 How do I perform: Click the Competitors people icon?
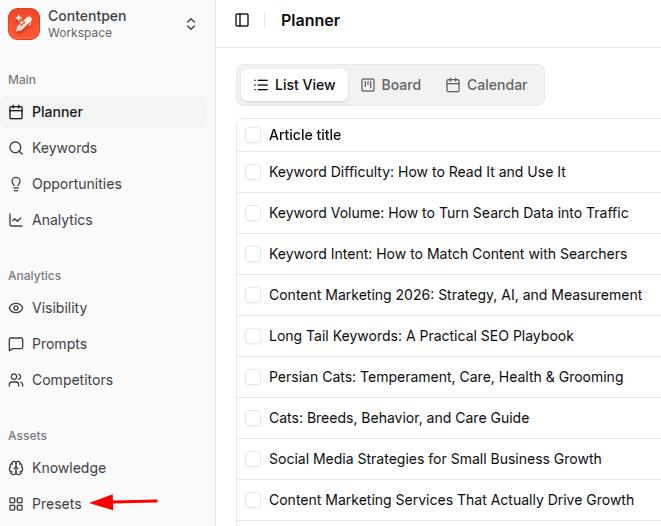click(x=16, y=380)
